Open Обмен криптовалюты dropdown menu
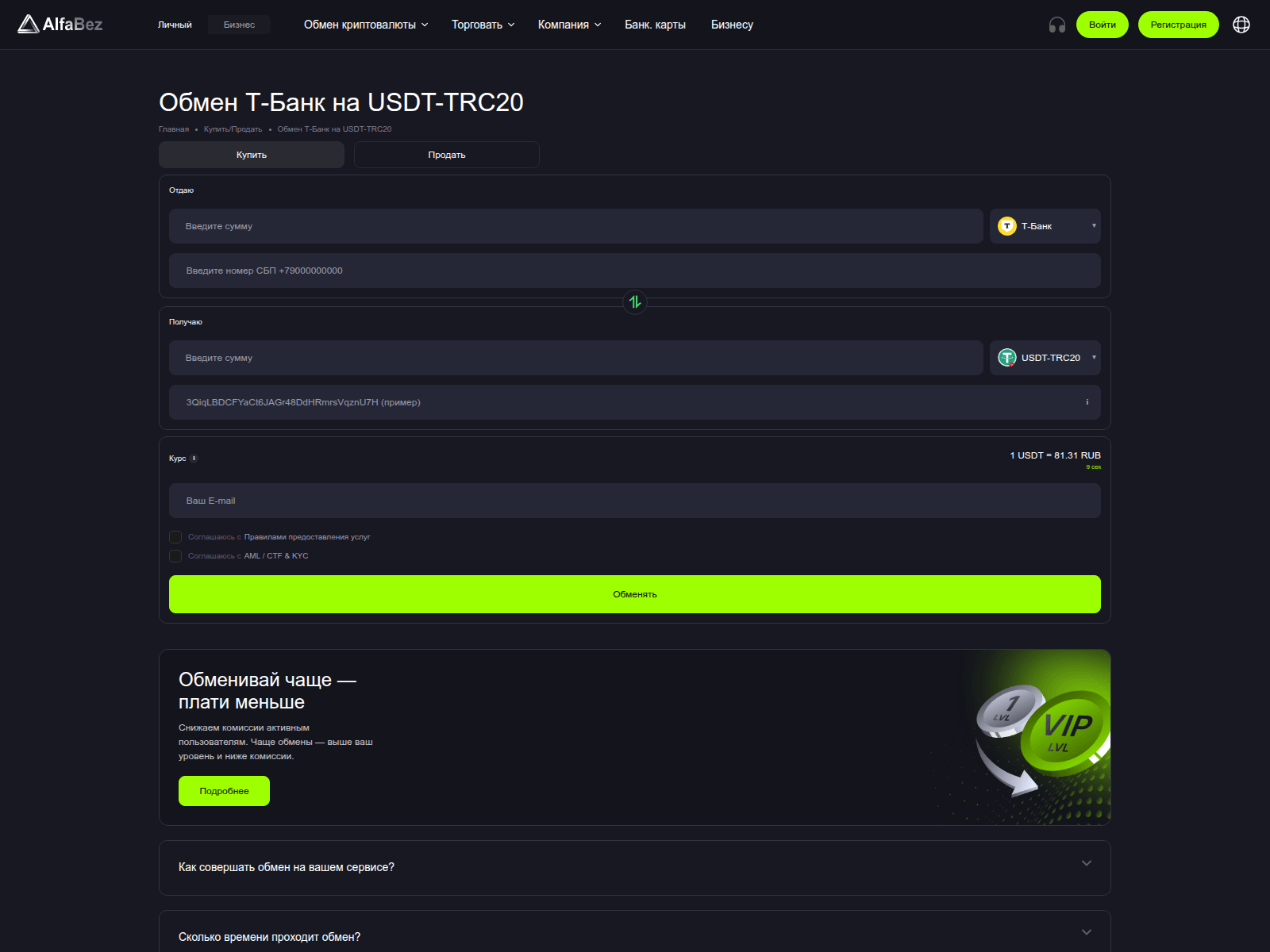 click(366, 25)
